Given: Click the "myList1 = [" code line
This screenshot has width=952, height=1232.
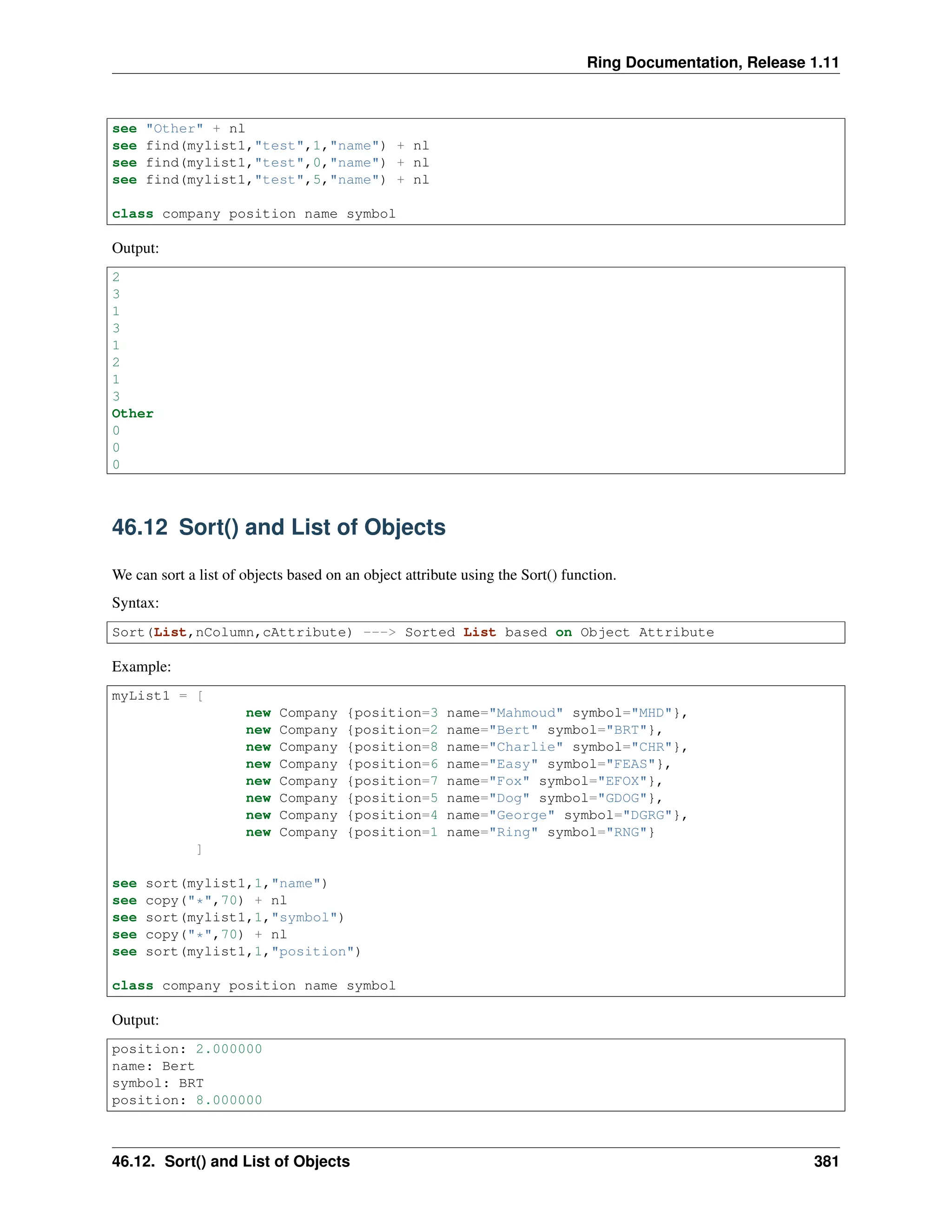Looking at the screenshot, I should (x=158, y=696).
